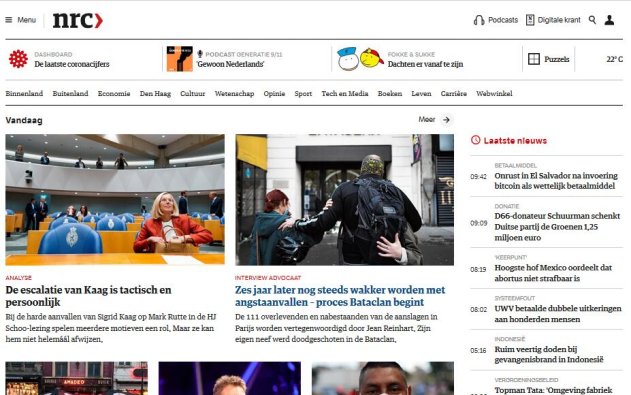Click the DASHBOARD label

pyautogui.click(x=53, y=54)
